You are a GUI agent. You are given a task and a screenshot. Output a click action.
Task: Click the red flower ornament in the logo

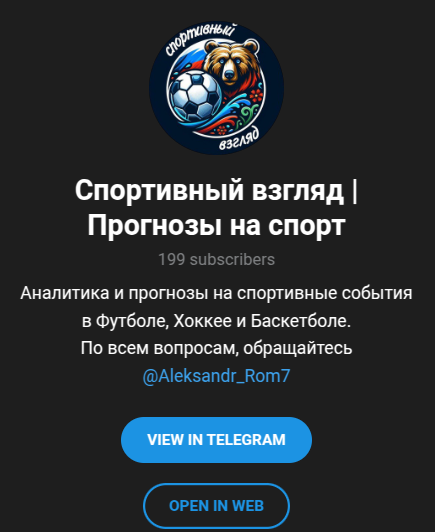256,96
